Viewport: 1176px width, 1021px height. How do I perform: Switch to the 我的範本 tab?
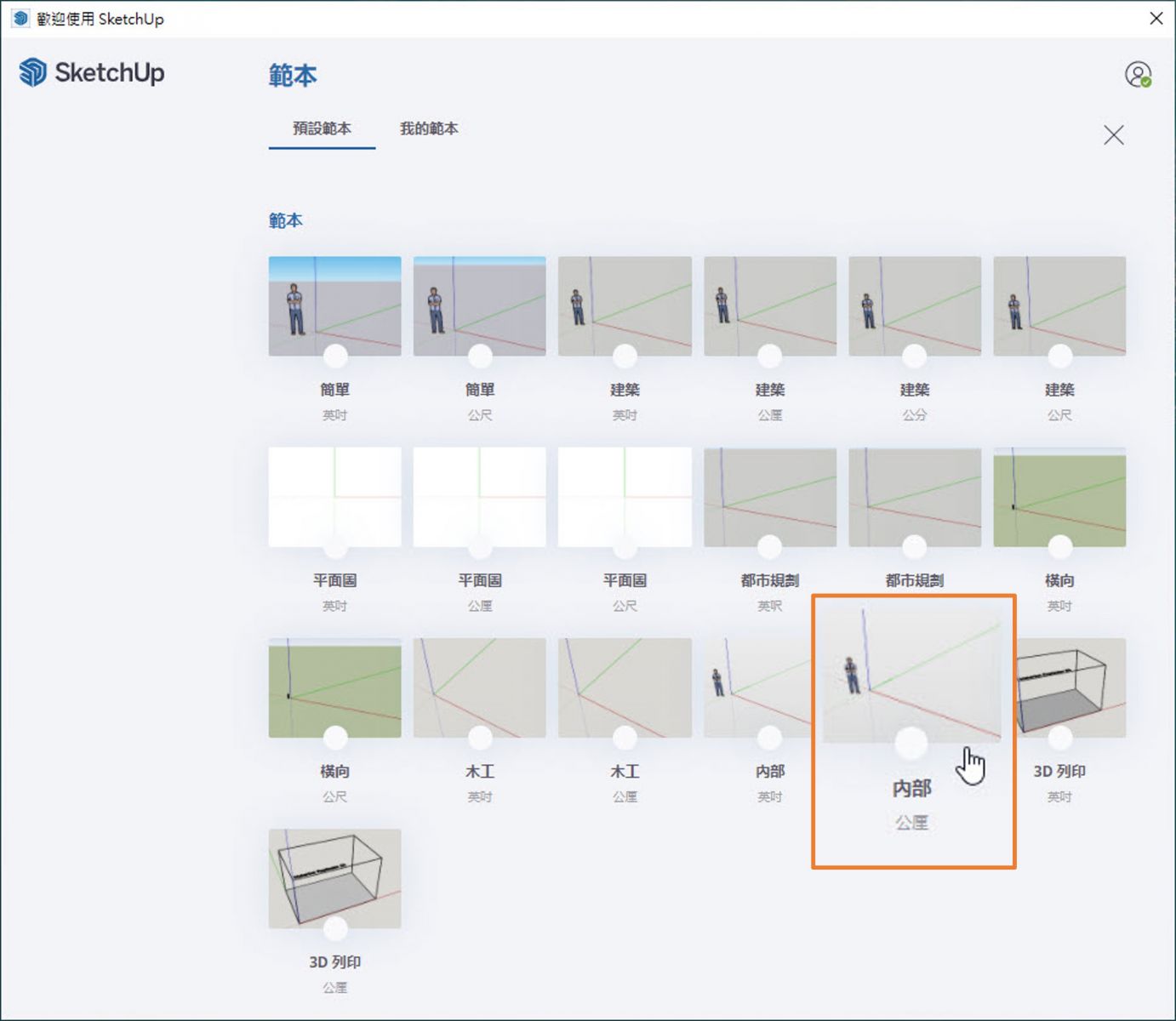tap(429, 128)
